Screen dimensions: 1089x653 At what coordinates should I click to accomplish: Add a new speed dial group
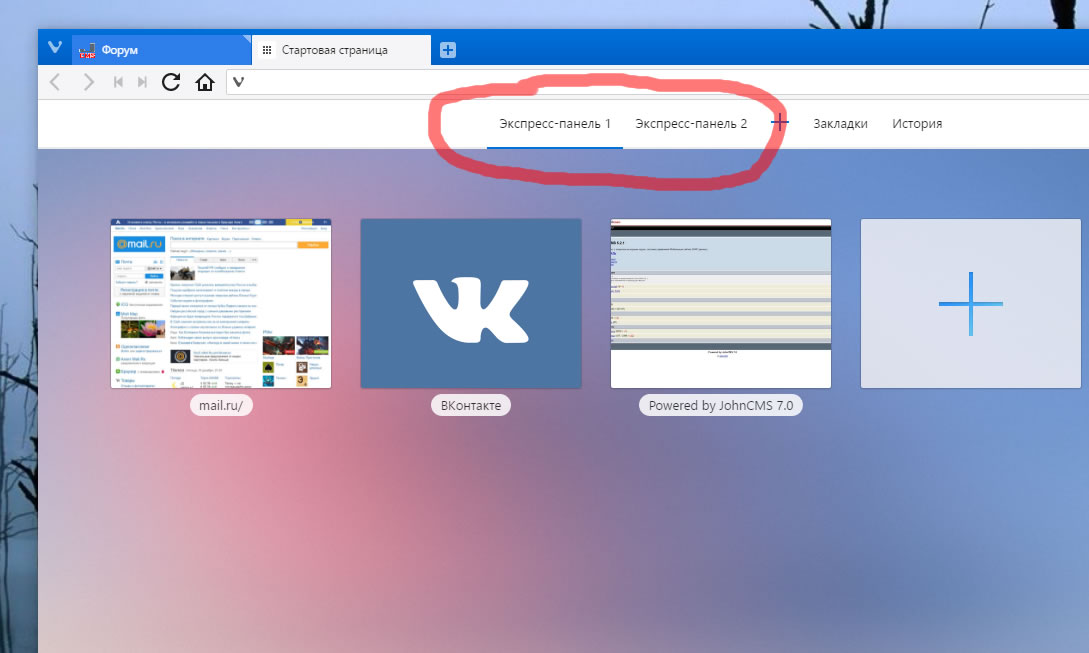pos(780,122)
